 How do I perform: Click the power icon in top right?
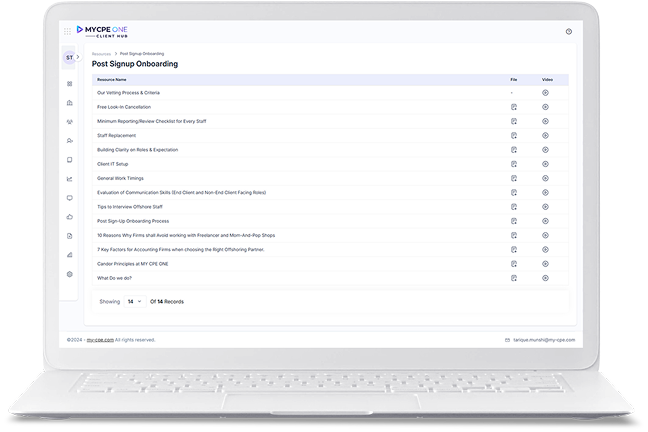click(568, 31)
